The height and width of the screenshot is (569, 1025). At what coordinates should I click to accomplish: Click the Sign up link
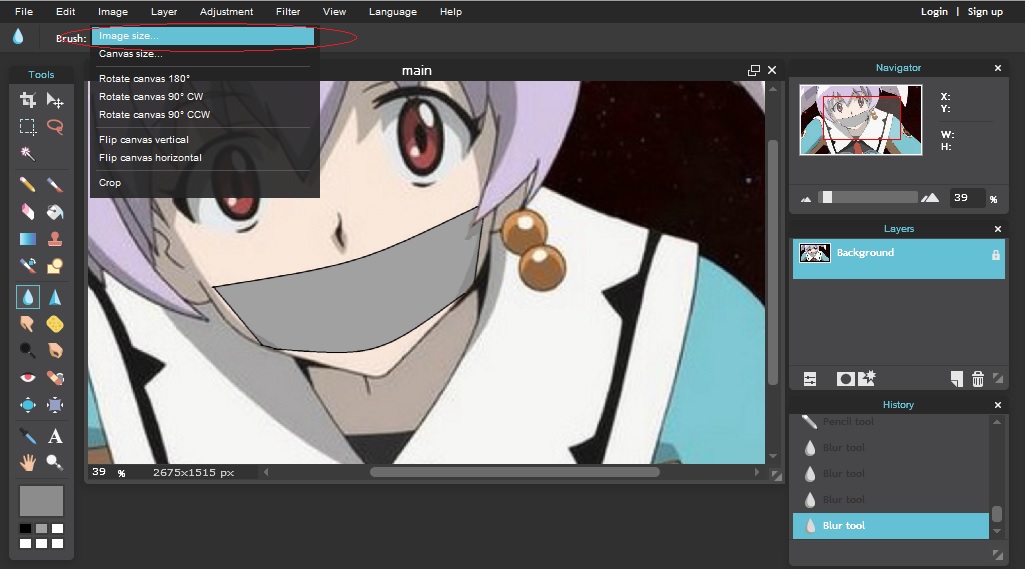pos(985,11)
